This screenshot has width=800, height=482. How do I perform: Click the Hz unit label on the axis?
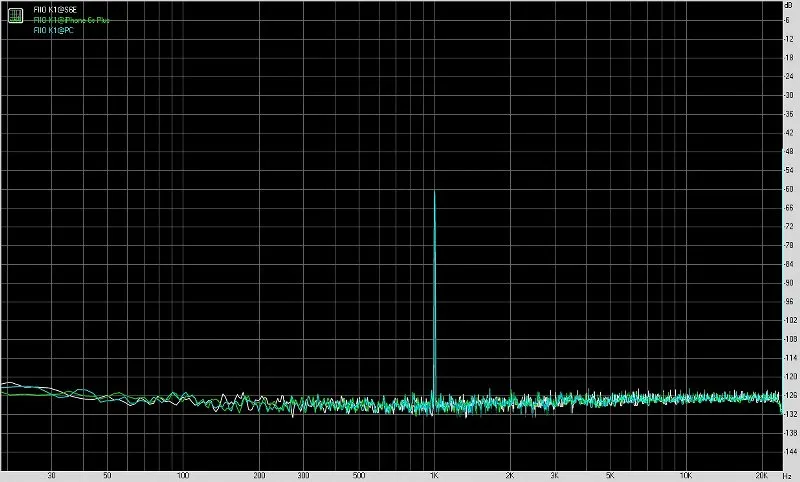click(x=787, y=475)
